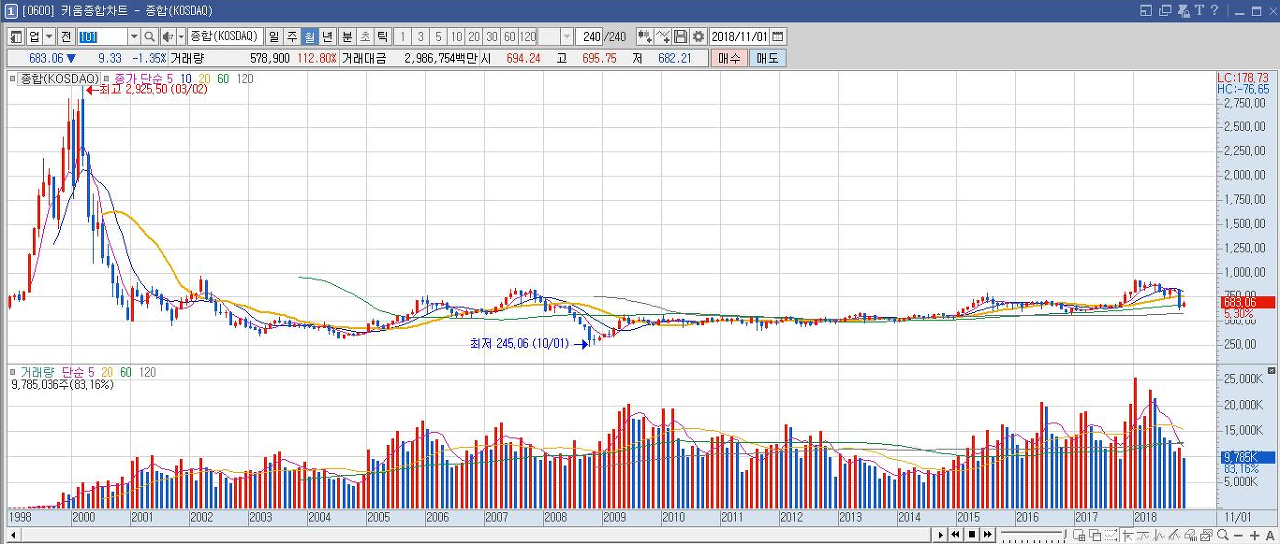Click the code input field showing 101
Screen dimensions: 1280x544
(103, 37)
